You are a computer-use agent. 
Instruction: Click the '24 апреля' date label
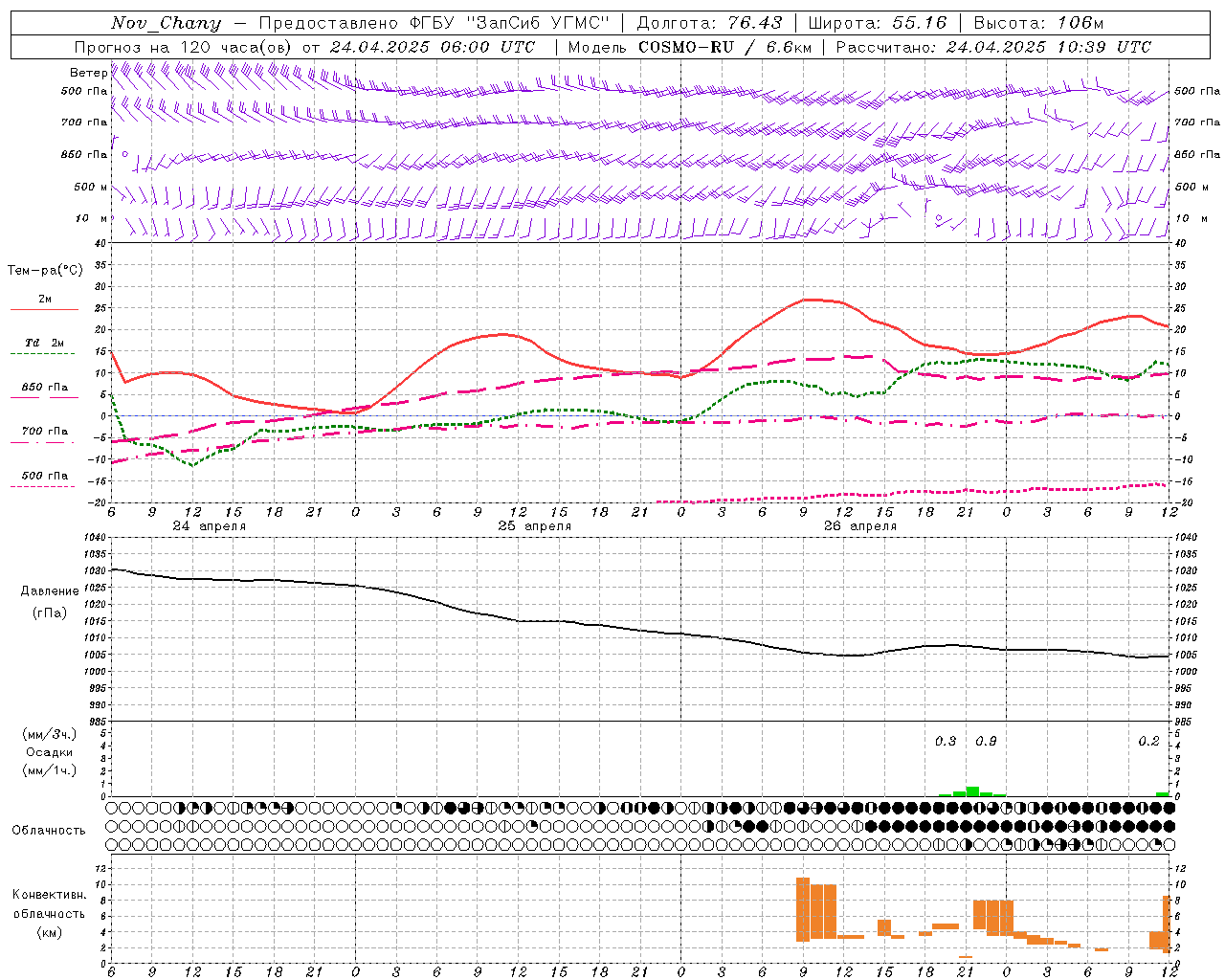[209, 526]
